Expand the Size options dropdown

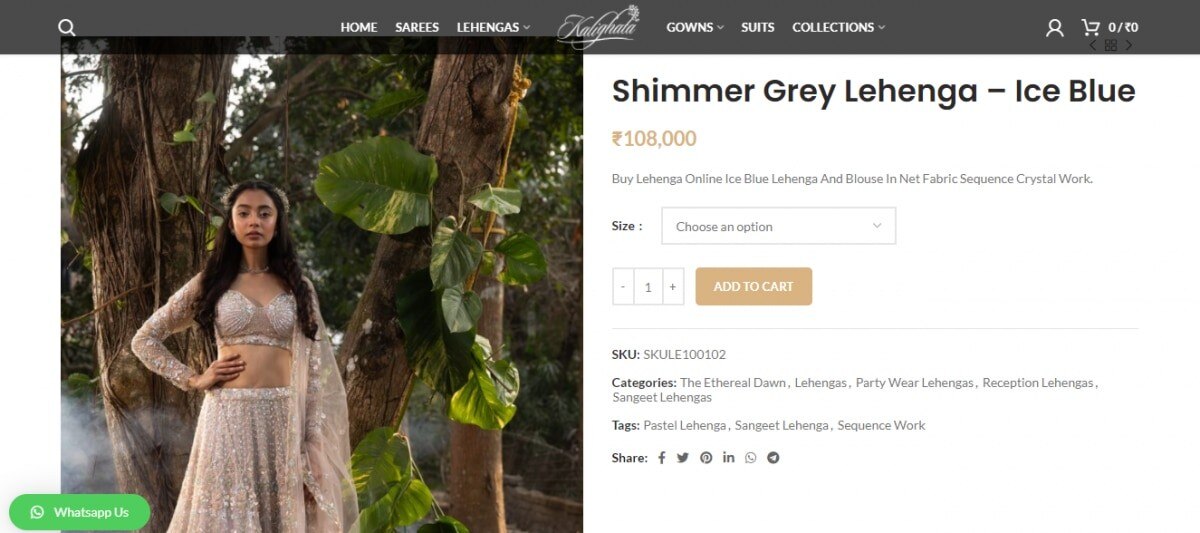click(x=778, y=226)
